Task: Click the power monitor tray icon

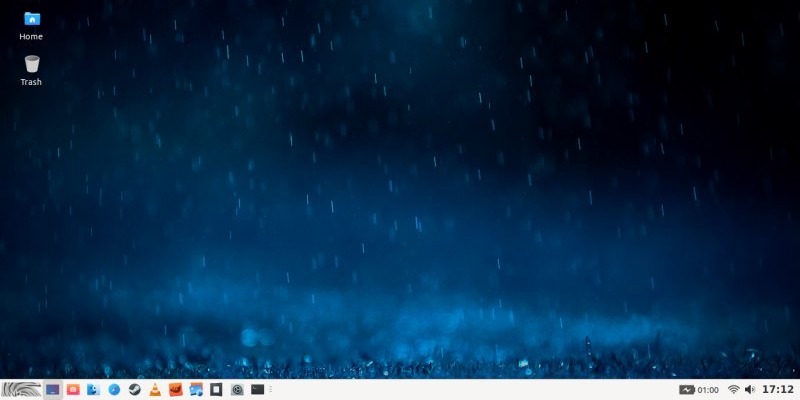Action: click(687, 389)
